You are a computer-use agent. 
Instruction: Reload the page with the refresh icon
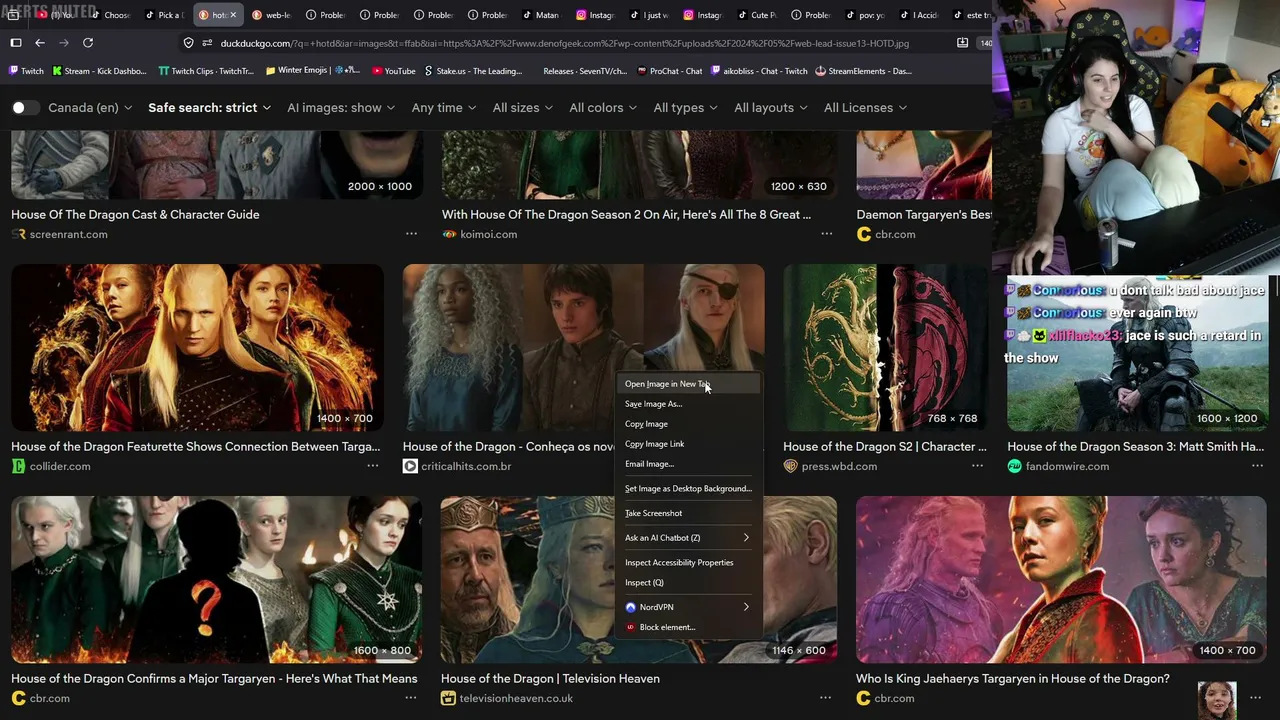(88, 43)
